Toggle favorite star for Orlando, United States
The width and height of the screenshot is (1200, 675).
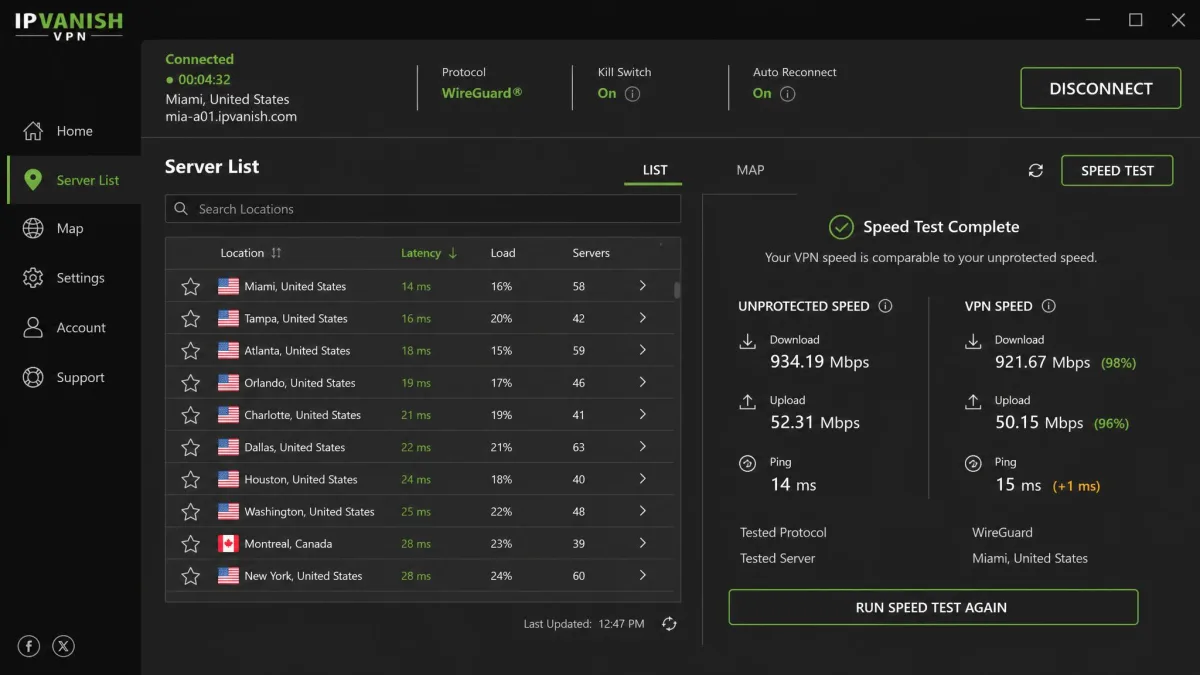[190, 383]
